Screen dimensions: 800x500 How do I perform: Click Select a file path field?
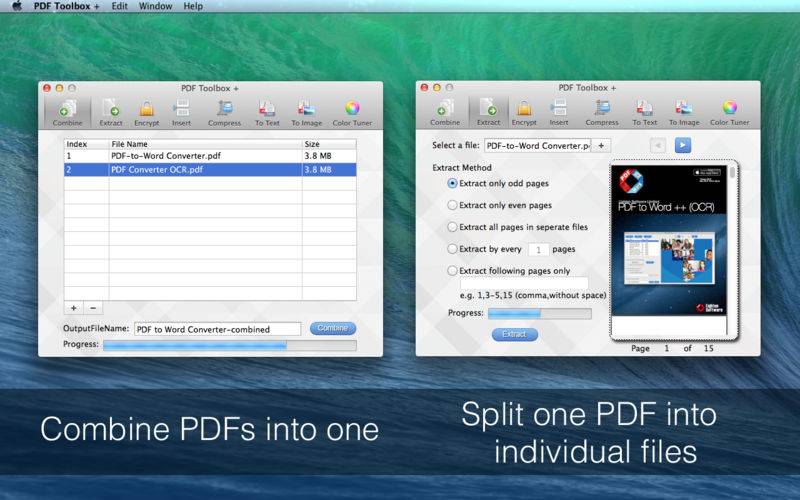click(x=538, y=145)
